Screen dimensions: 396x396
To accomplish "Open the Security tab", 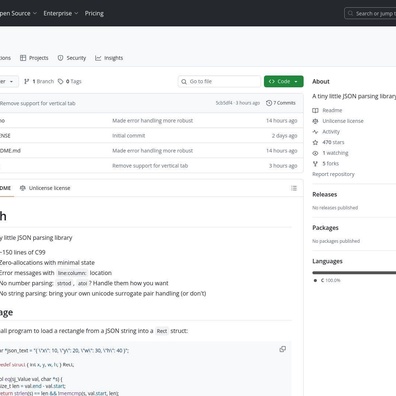I will tap(72, 58).
